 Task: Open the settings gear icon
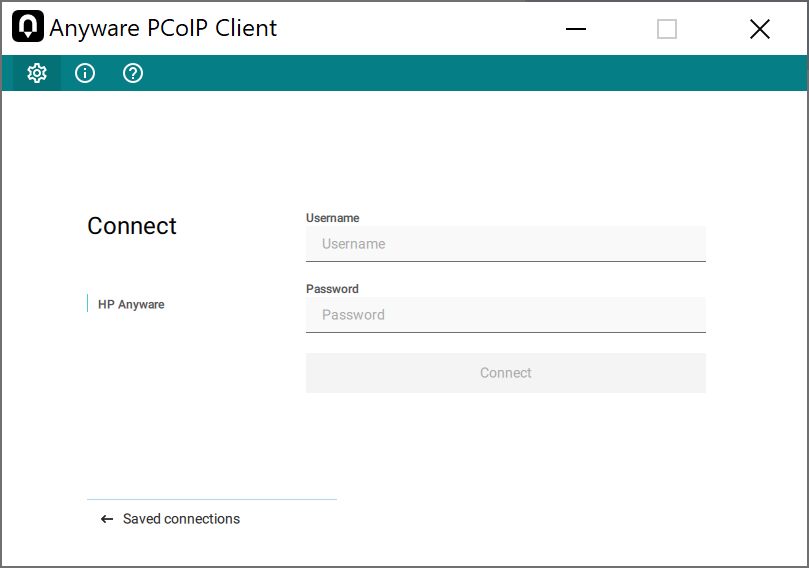click(37, 73)
